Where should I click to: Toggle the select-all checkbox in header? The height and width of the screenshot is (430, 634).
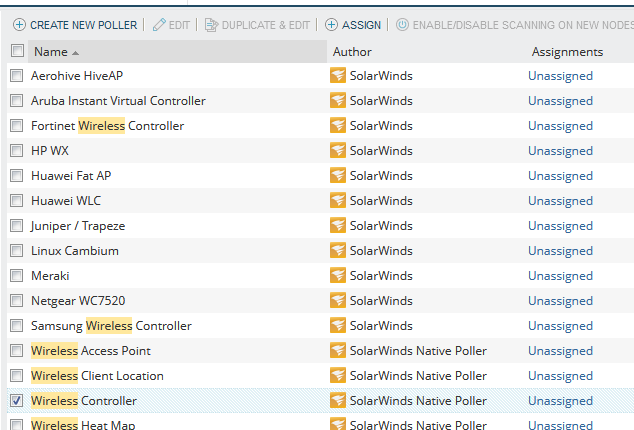(17, 51)
